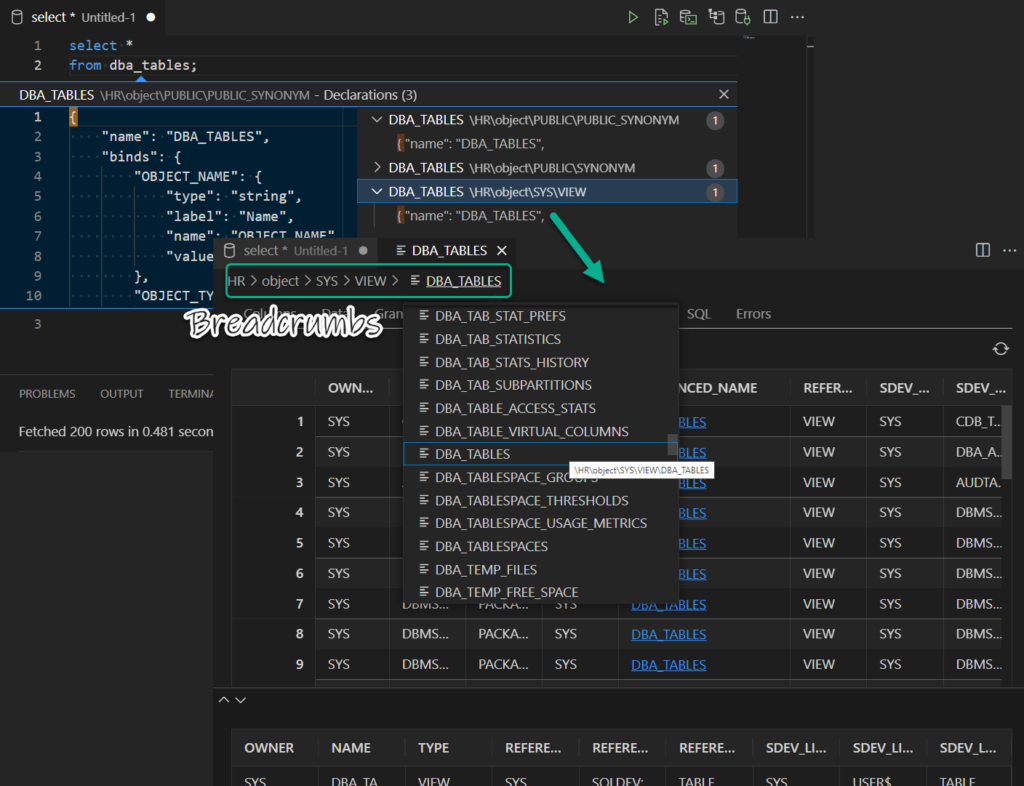
Task: Switch to the SQL tab
Action: coord(699,313)
